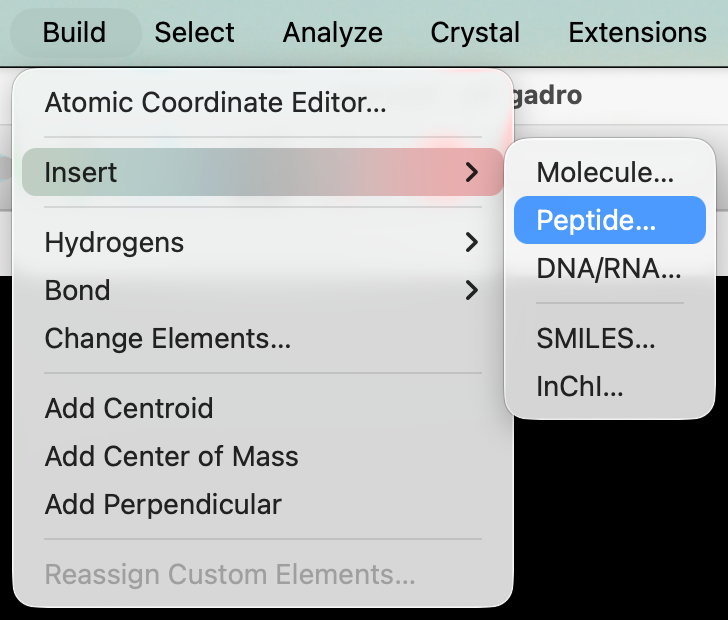Choose Peptide in the Insert submenu
Viewport: 728px width, 620px height.
click(x=596, y=220)
